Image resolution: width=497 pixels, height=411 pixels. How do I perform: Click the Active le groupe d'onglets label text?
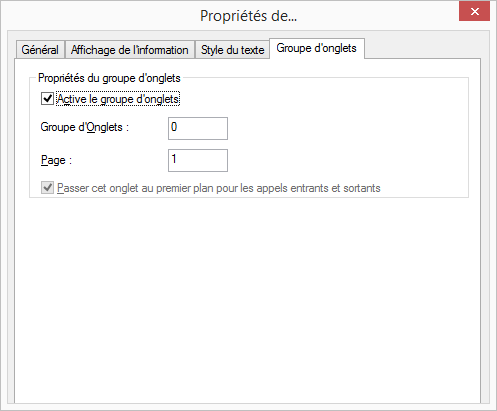click(x=118, y=99)
